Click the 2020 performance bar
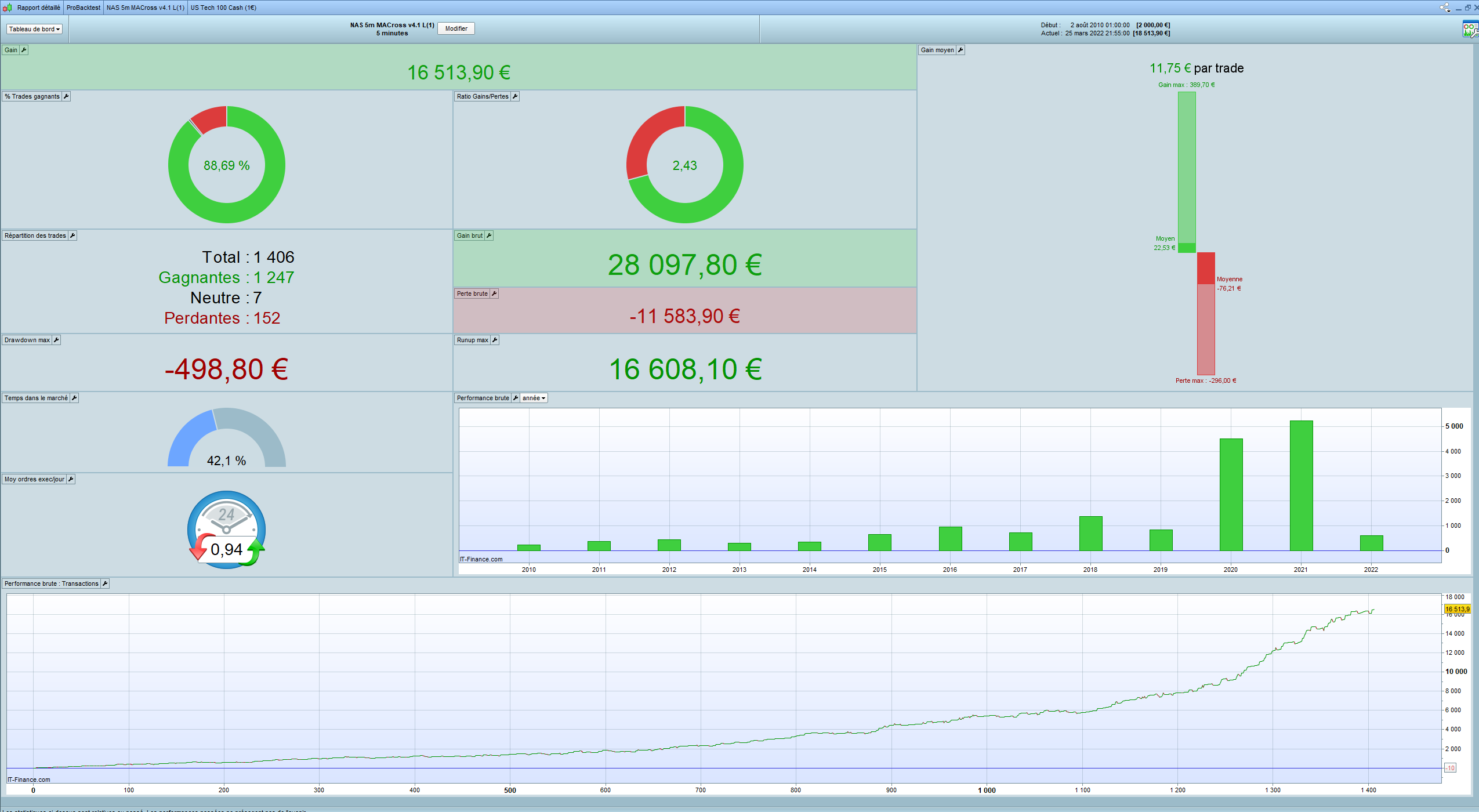Image resolution: width=1479 pixels, height=812 pixels. pos(1231,494)
